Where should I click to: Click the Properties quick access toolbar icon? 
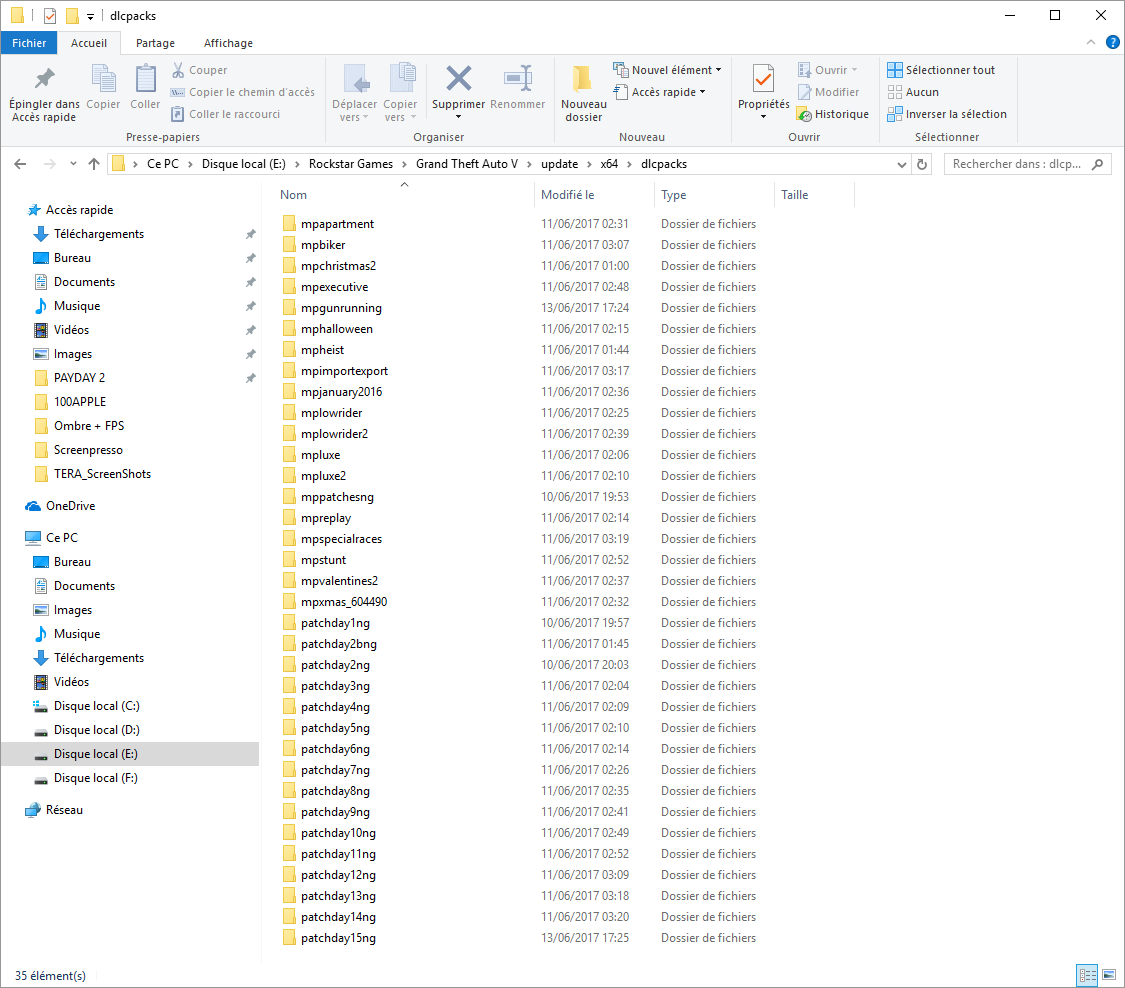[x=50, y=15]
